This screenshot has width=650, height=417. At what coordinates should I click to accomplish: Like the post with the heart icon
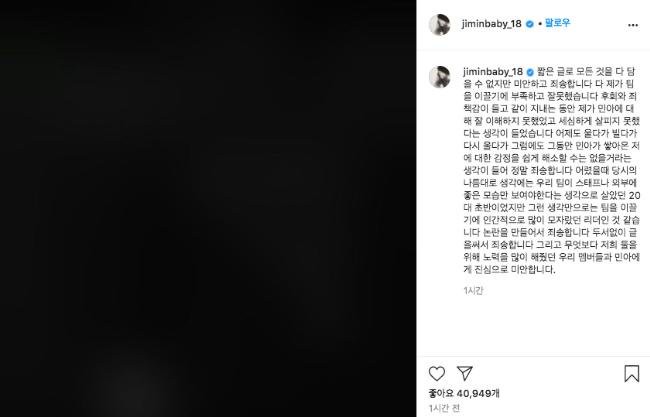[x=437, y=373]
